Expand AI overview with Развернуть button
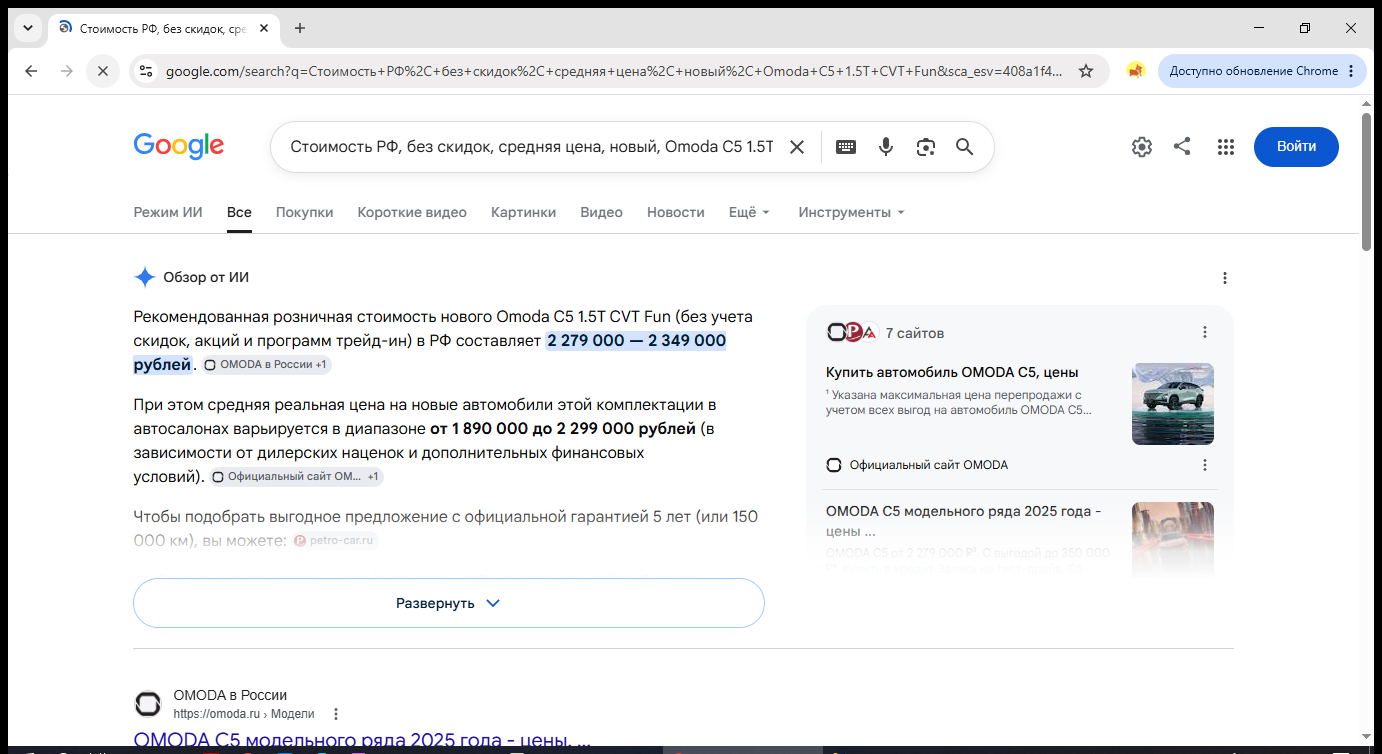 pyautogui.click(x=449, y=603)
